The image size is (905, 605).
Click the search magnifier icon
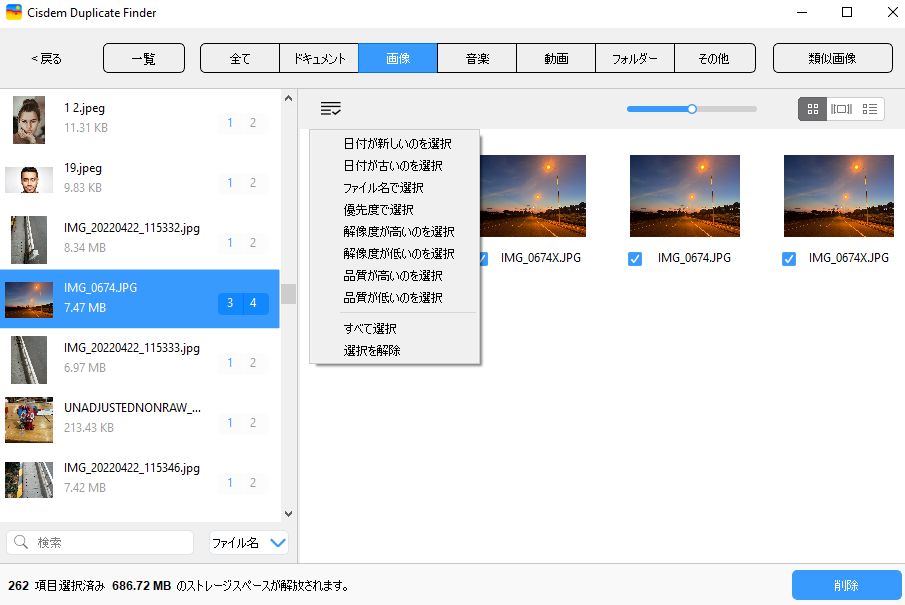click(21, 542)
